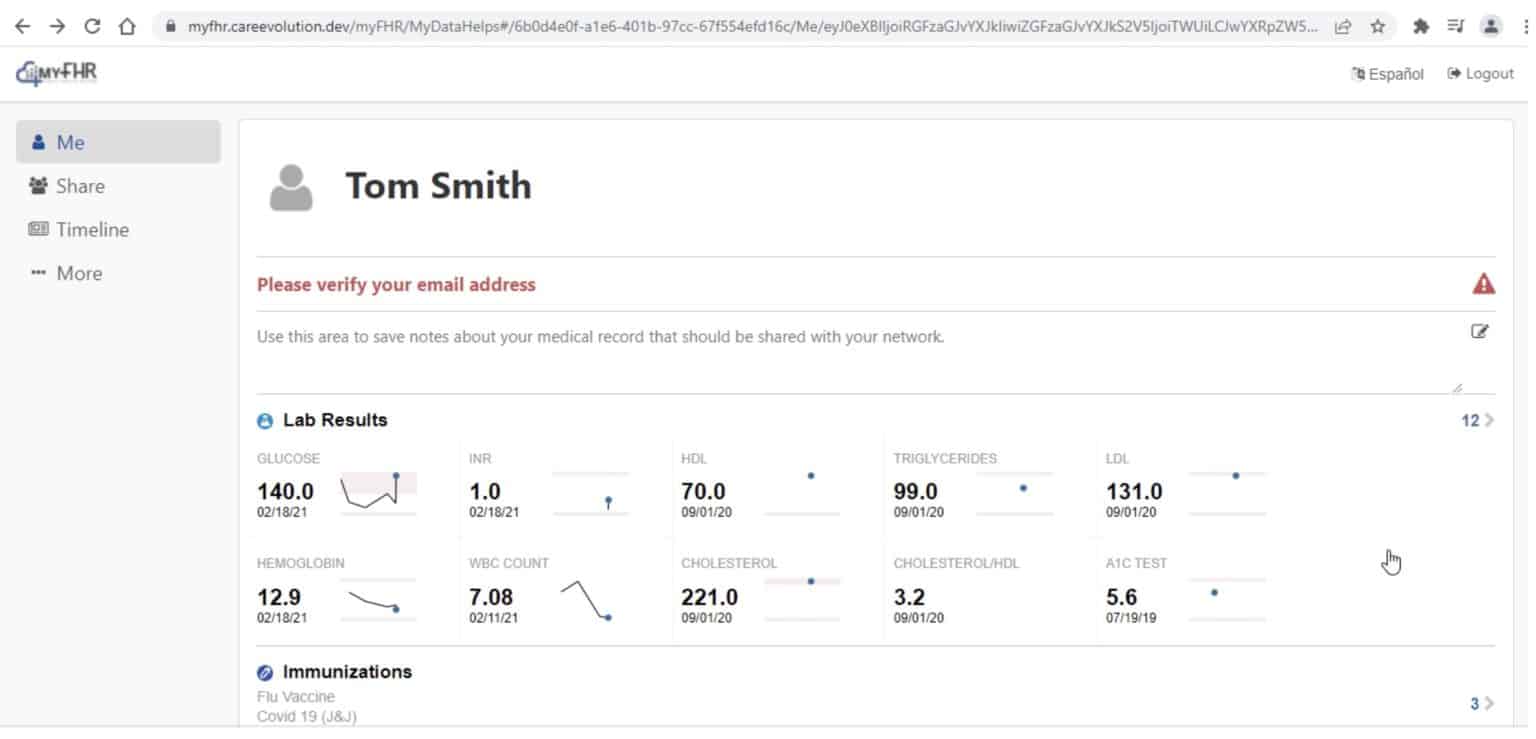Click the Timeline newspaper icon
Screen dimensions: 1536x739
(x=41, y=229)
